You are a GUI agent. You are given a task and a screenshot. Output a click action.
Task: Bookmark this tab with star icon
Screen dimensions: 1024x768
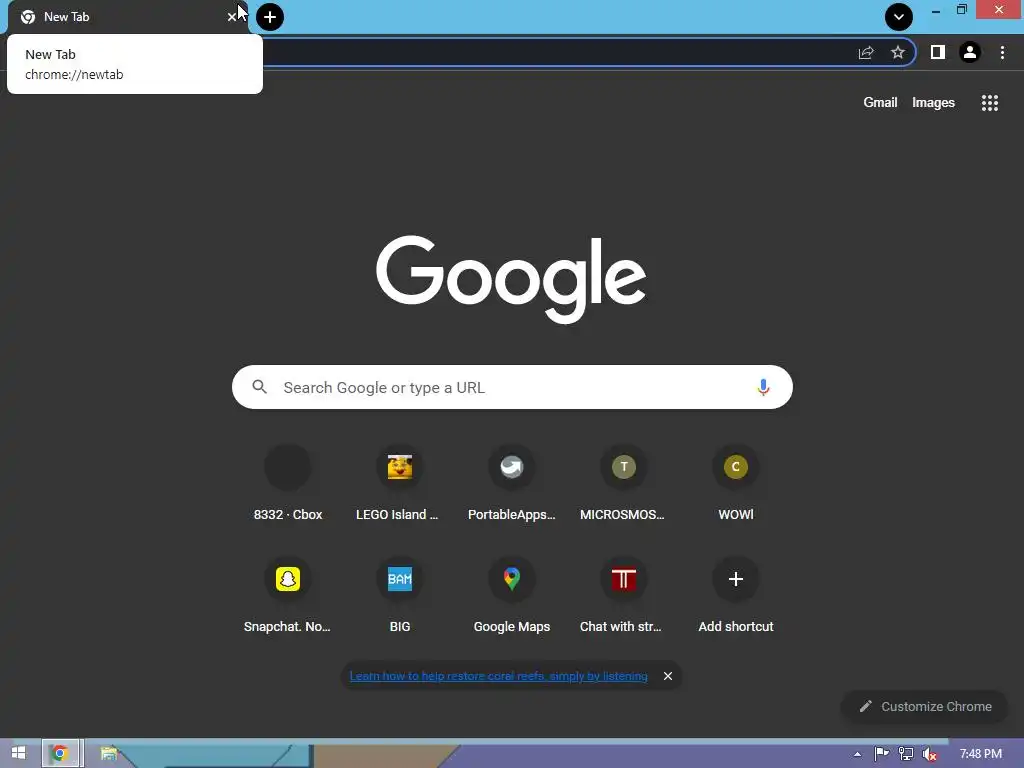(898, 53)
